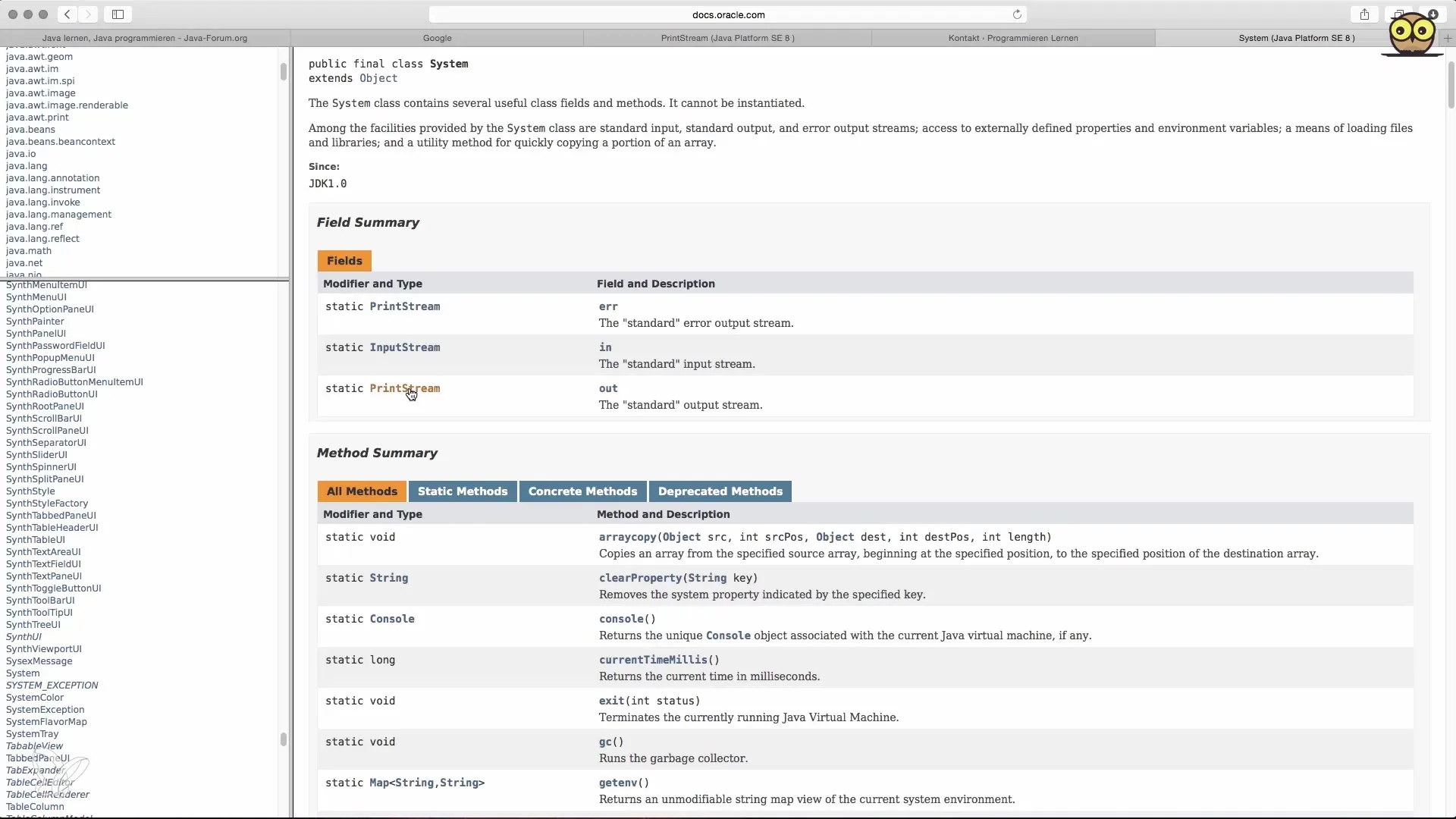The image size is (1456, 819).
Task: Show Concrete Methods tab
Action: (x=582, y=491)
